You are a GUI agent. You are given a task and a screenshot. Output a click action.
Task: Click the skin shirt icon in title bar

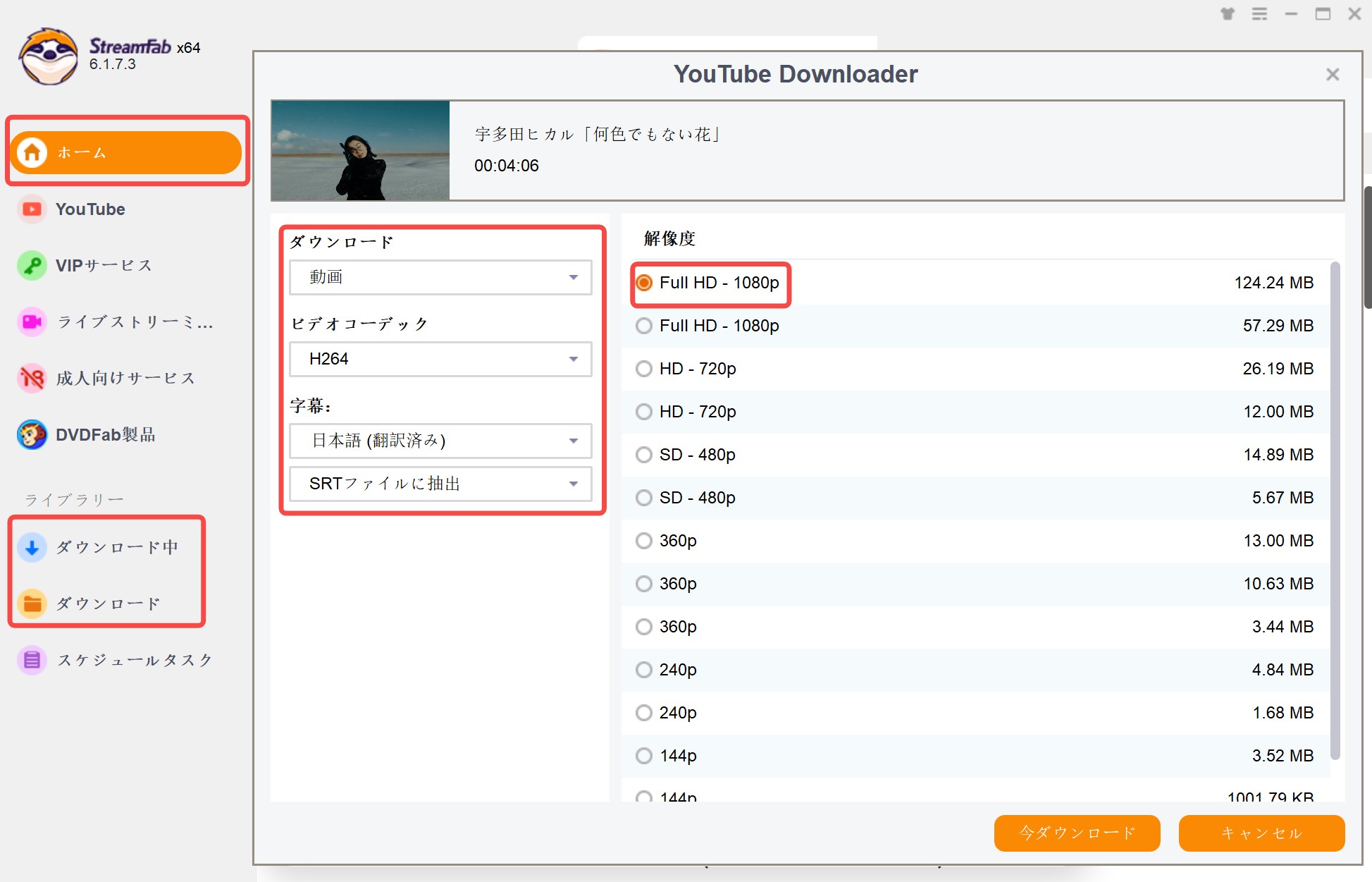(x=1228, y=13)
